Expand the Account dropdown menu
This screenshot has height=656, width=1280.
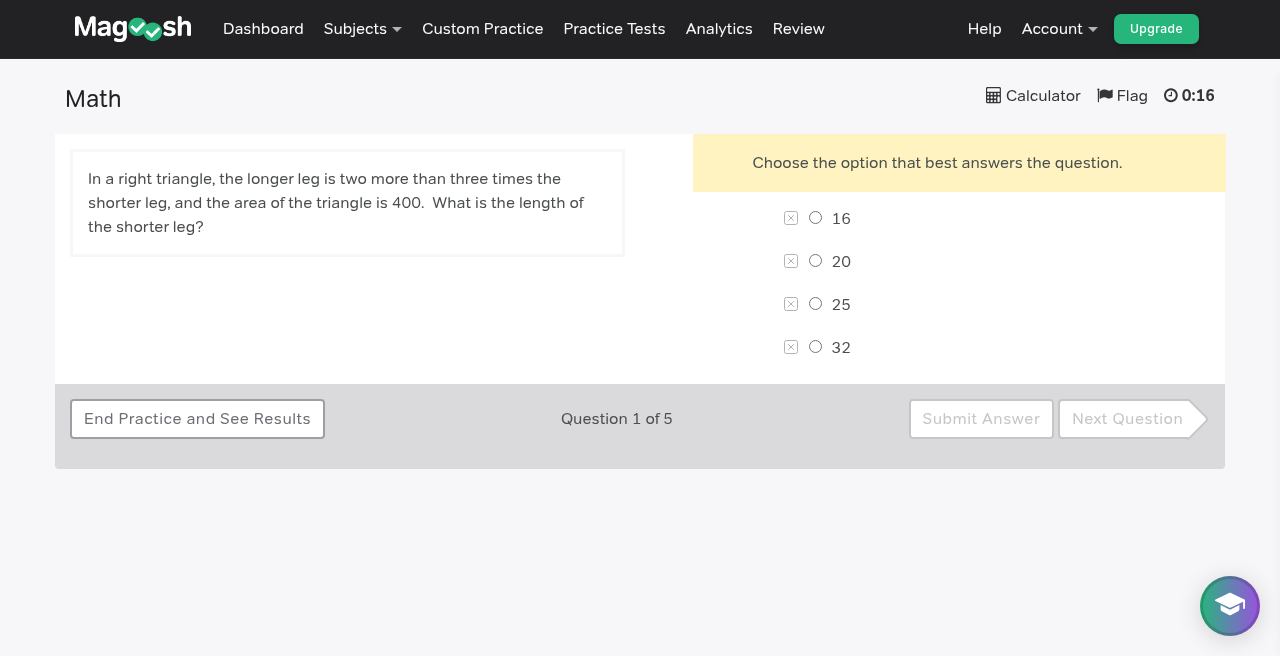pyautogui.click(x=1059, y=29)
